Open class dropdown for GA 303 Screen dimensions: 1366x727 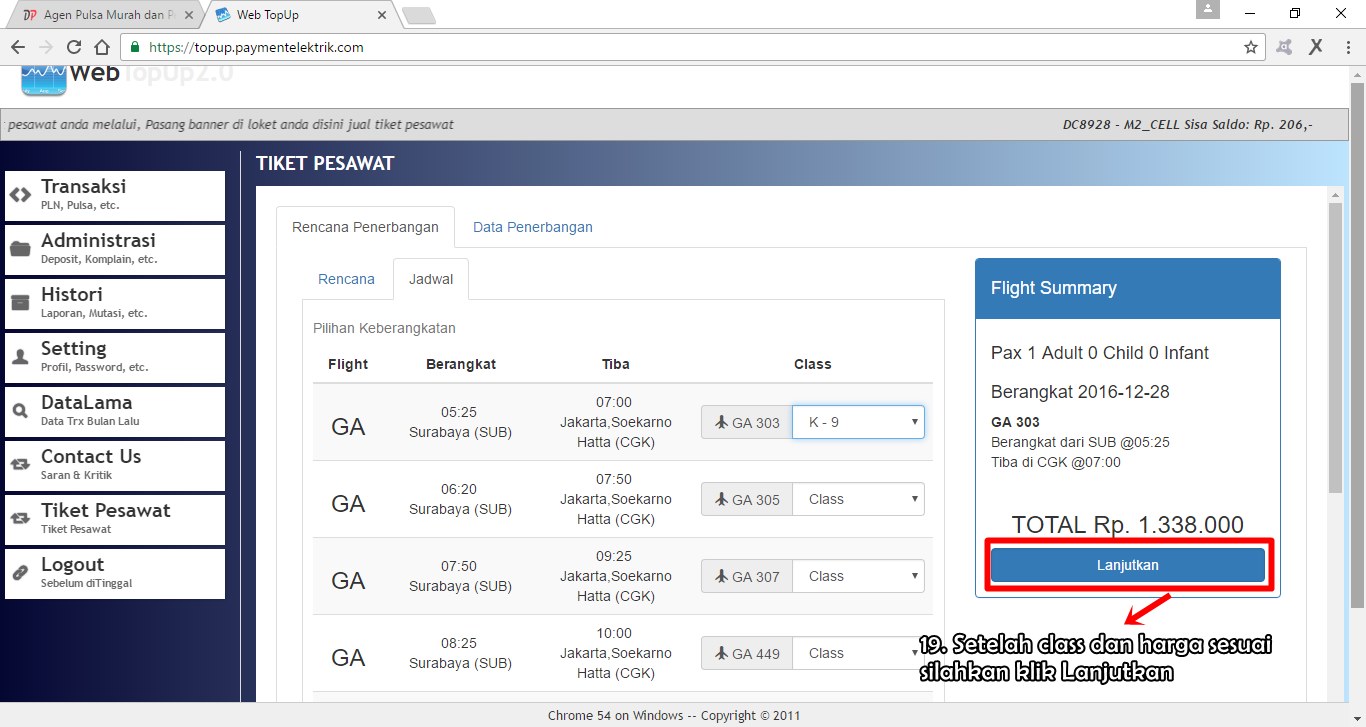click(x=858, y=422)
